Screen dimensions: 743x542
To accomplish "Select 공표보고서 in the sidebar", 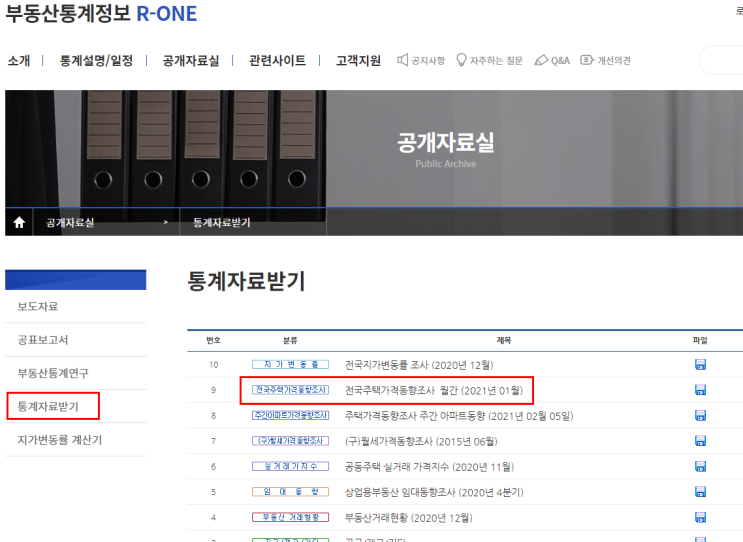I will tap(43, 340).
